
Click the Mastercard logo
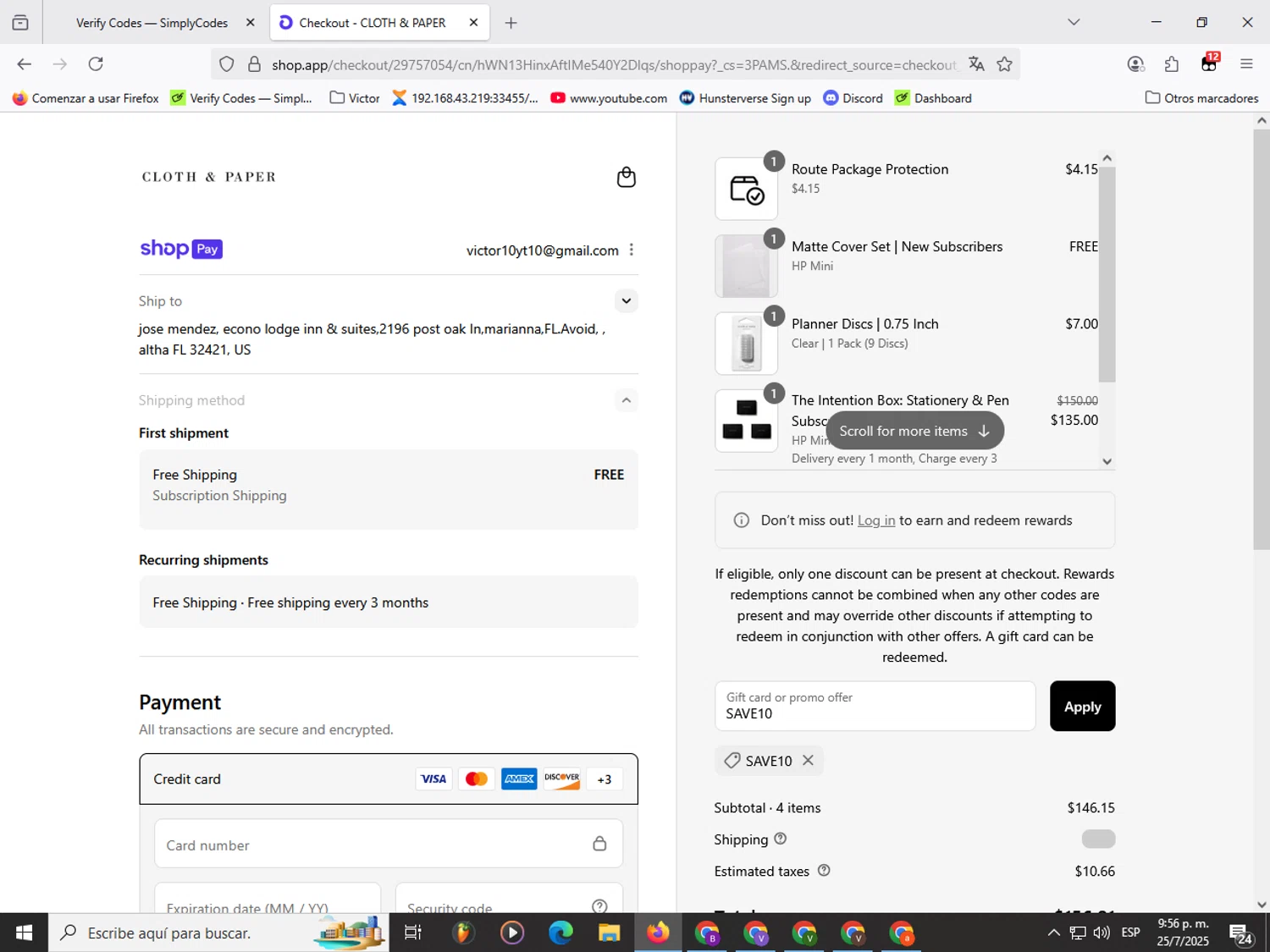(x=477, y=779)
